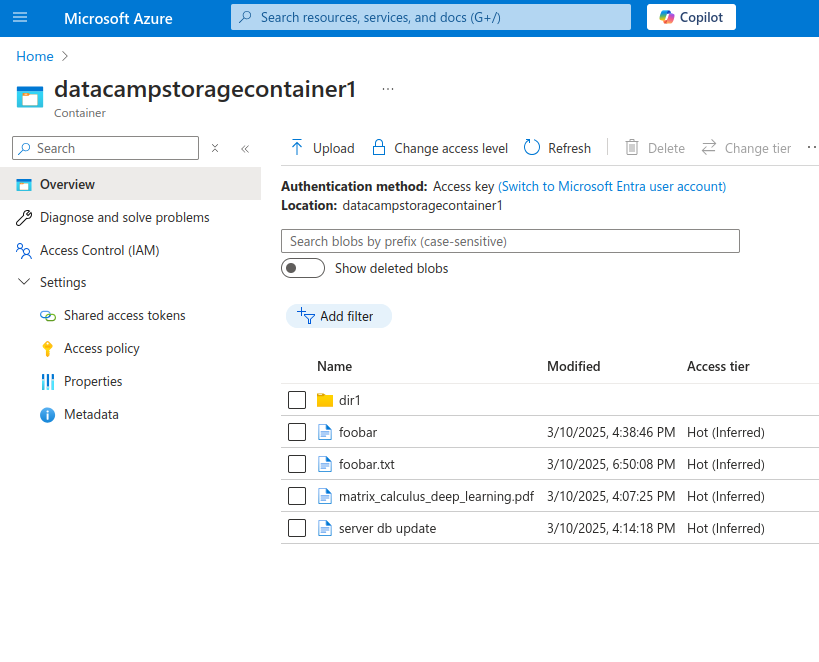Image resolution: width=819 pixels, height=662 pixels.
Task: Check the foobar.txt row checkbox
Action: pos(297,464)
